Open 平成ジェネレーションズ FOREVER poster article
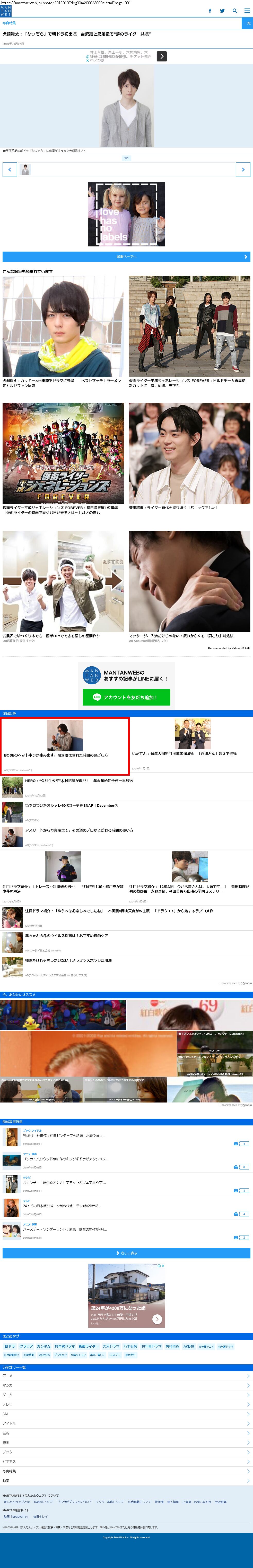This screenshot has width=253, height=1568. pyautogui.click(x=63, y=459)
